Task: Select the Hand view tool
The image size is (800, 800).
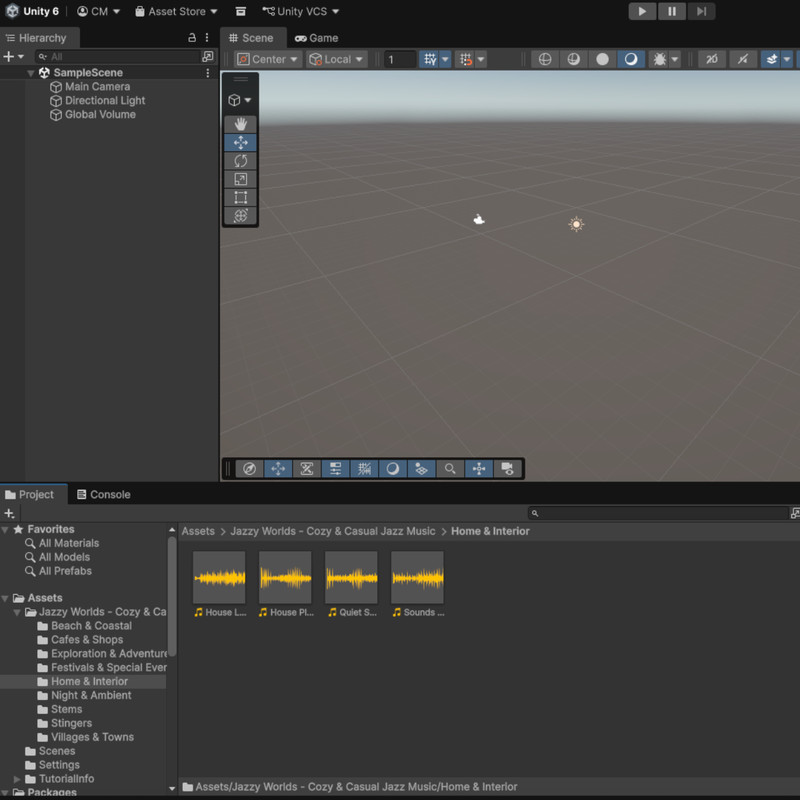Action: (x=240, y=124)
